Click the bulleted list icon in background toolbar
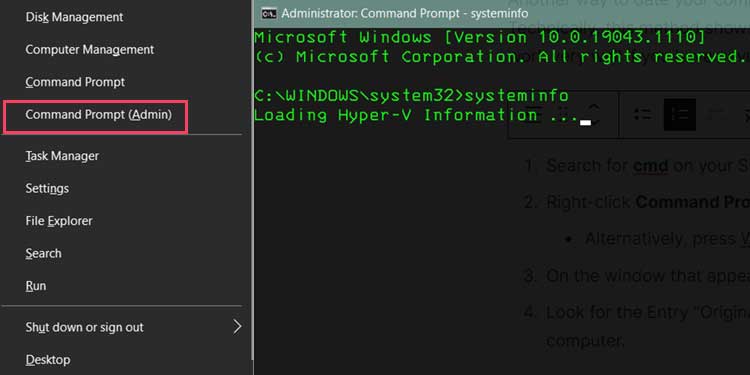750x375 pixels. [x=642, y=114]
